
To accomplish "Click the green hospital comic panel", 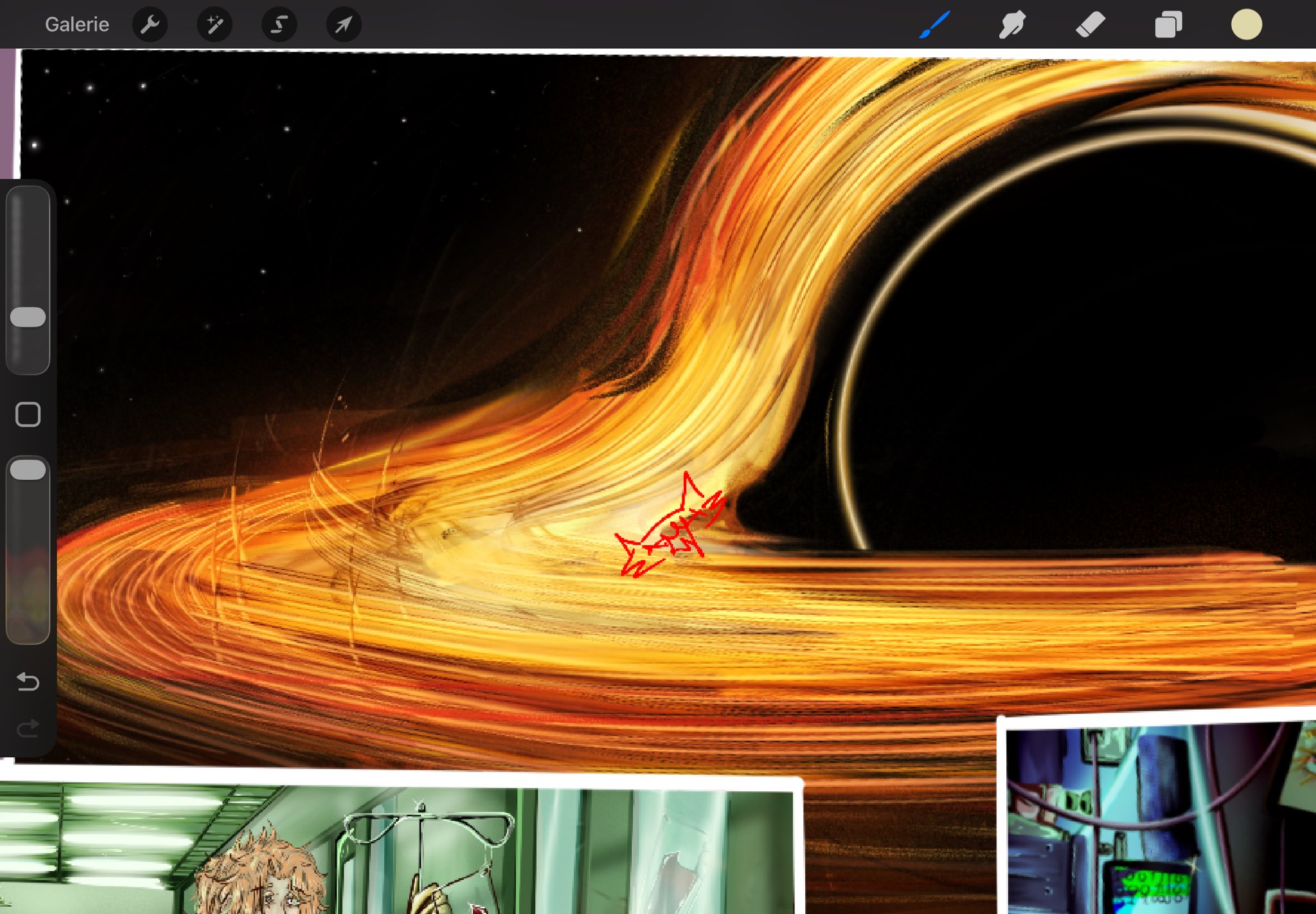I will pos(398,848).
